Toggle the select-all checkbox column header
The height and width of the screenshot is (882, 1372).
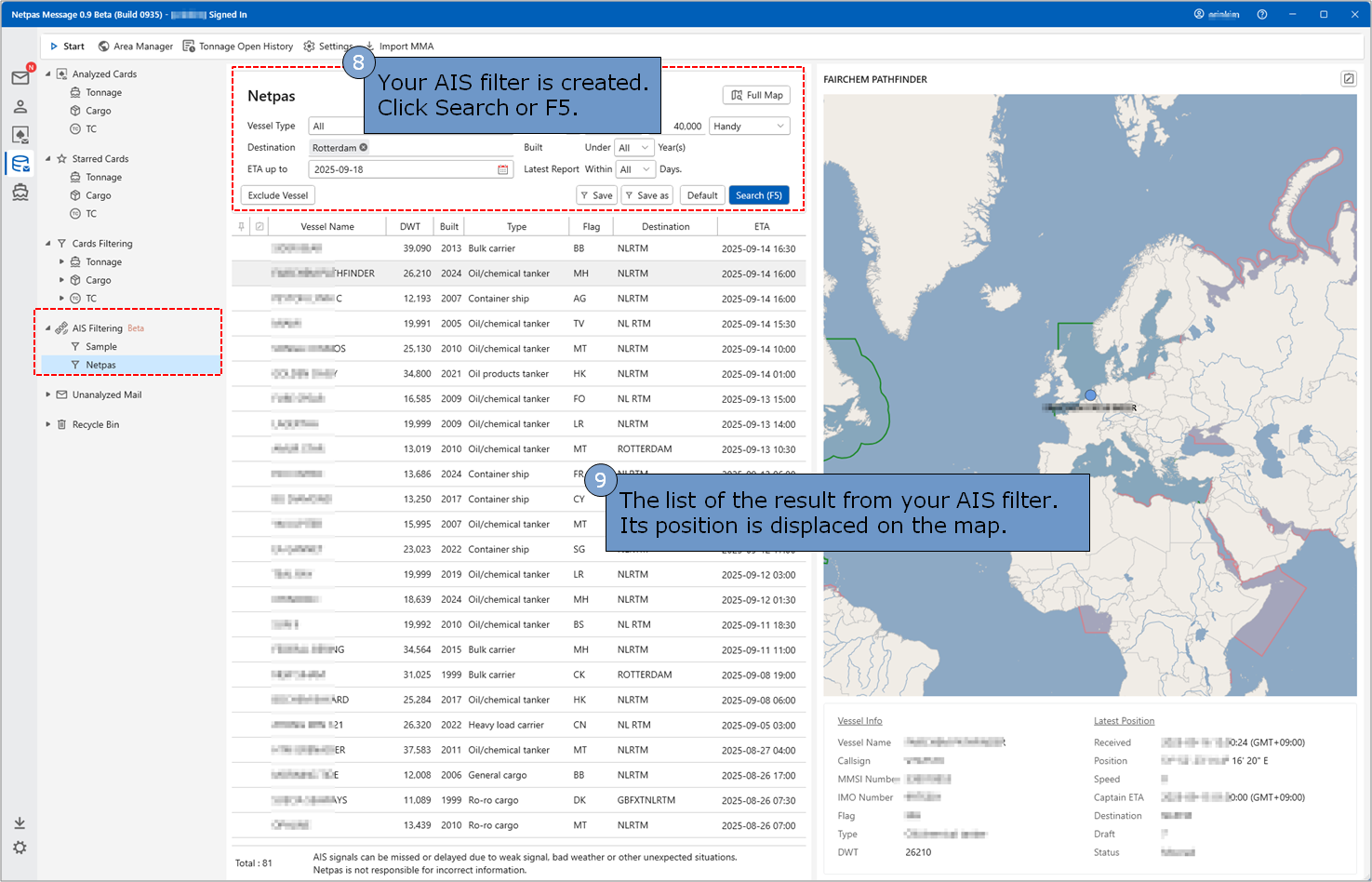(260, 226)
